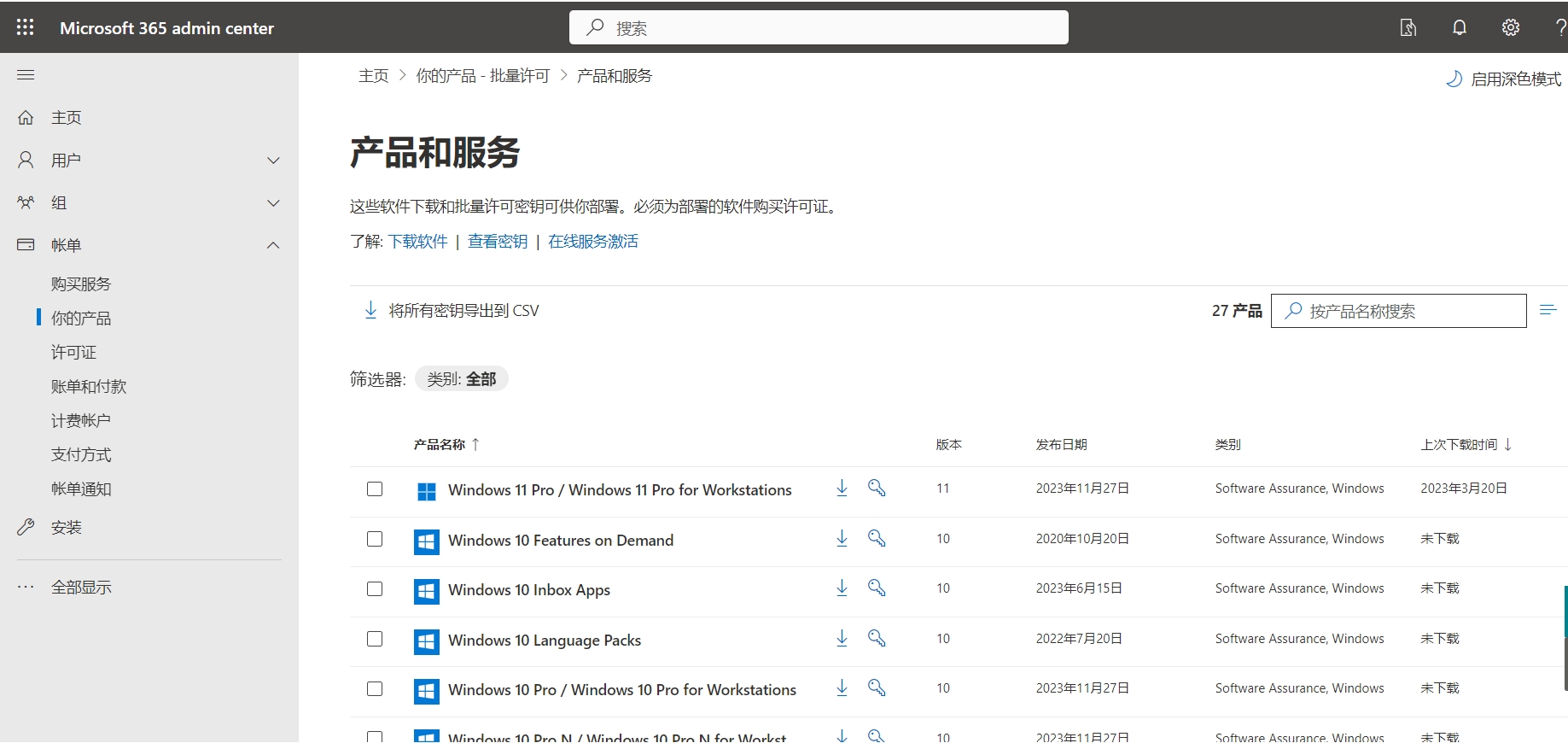Collapse navigation with the hamburger menu icon

pos(26,75)
